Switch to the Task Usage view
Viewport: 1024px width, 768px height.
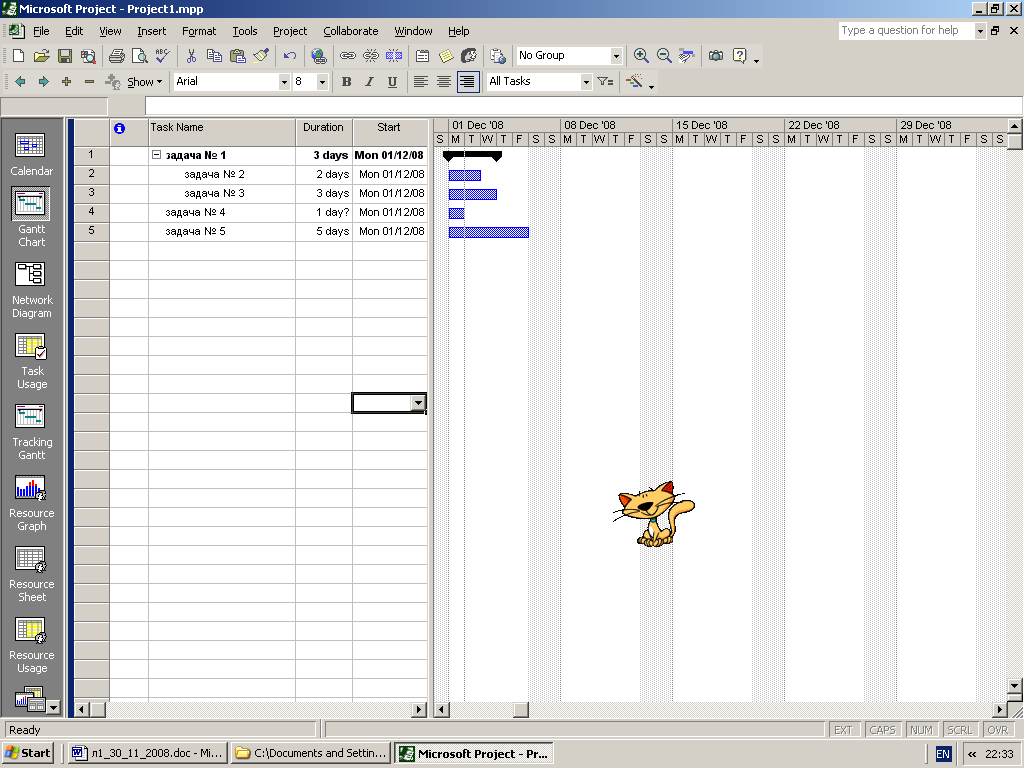click(x=31, y=361)
